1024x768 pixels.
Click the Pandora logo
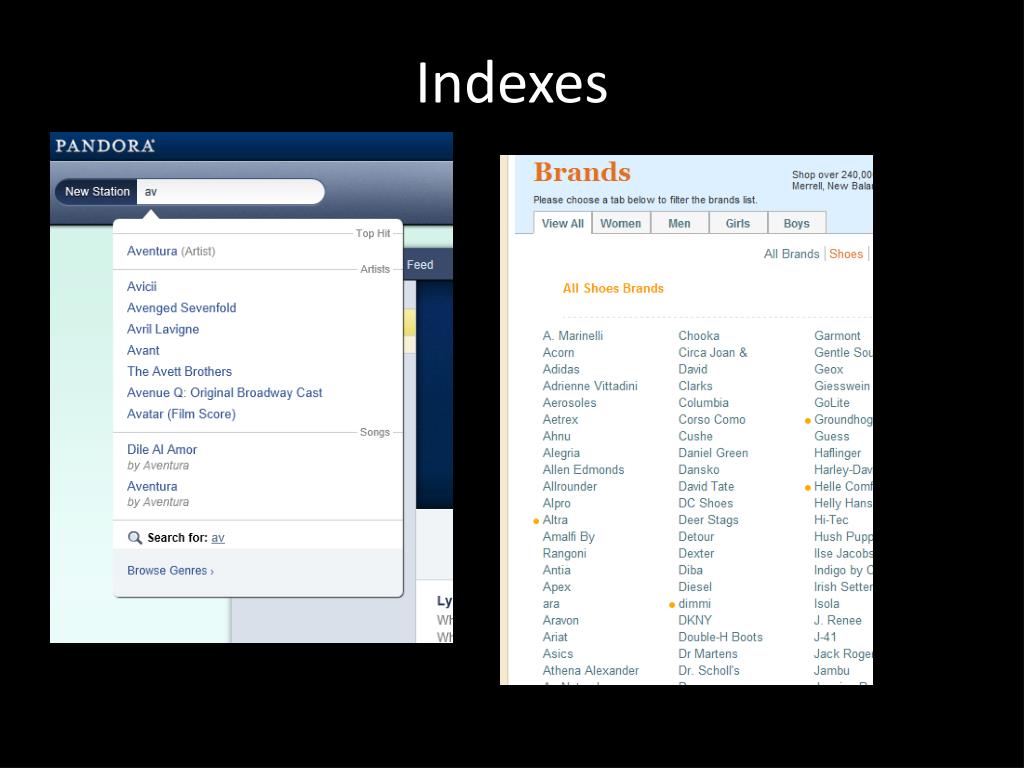(105, 146)
